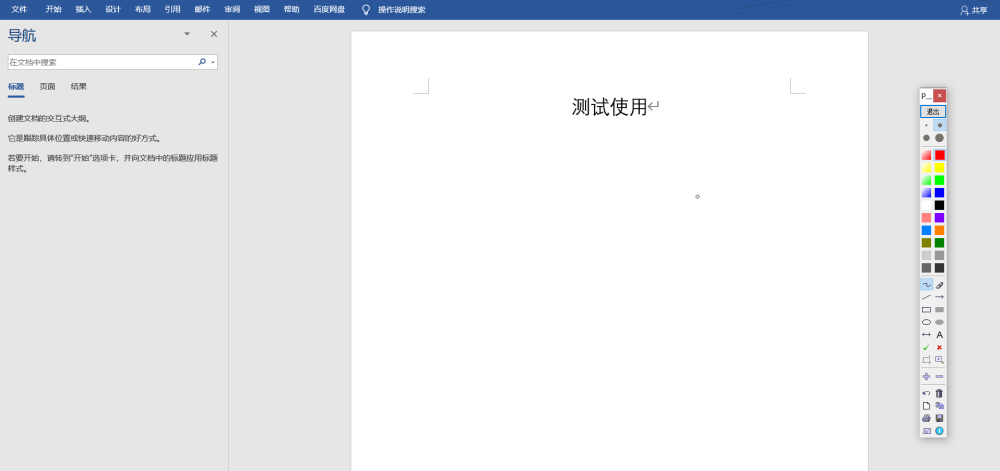Switch to the 标题 navigation tab
1000x471 pixels.
pos(16,87)
